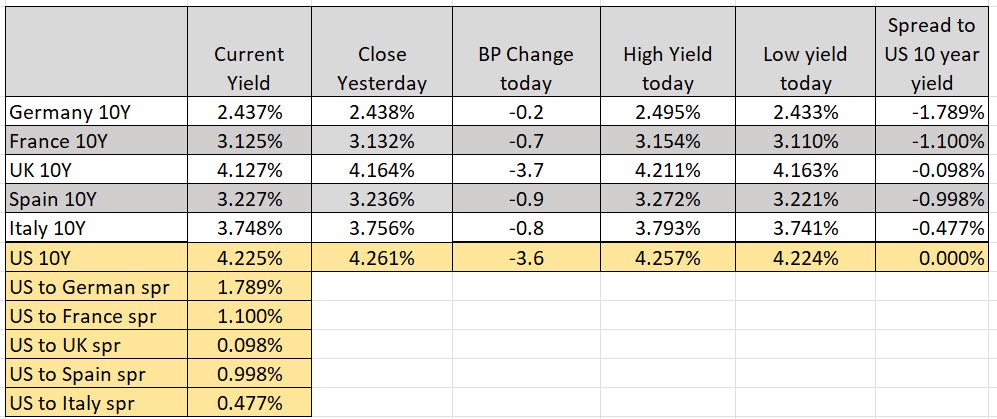Click the Spain 10Y BP change -0.9 cell
997x419 pixels.
pos(526,199)
